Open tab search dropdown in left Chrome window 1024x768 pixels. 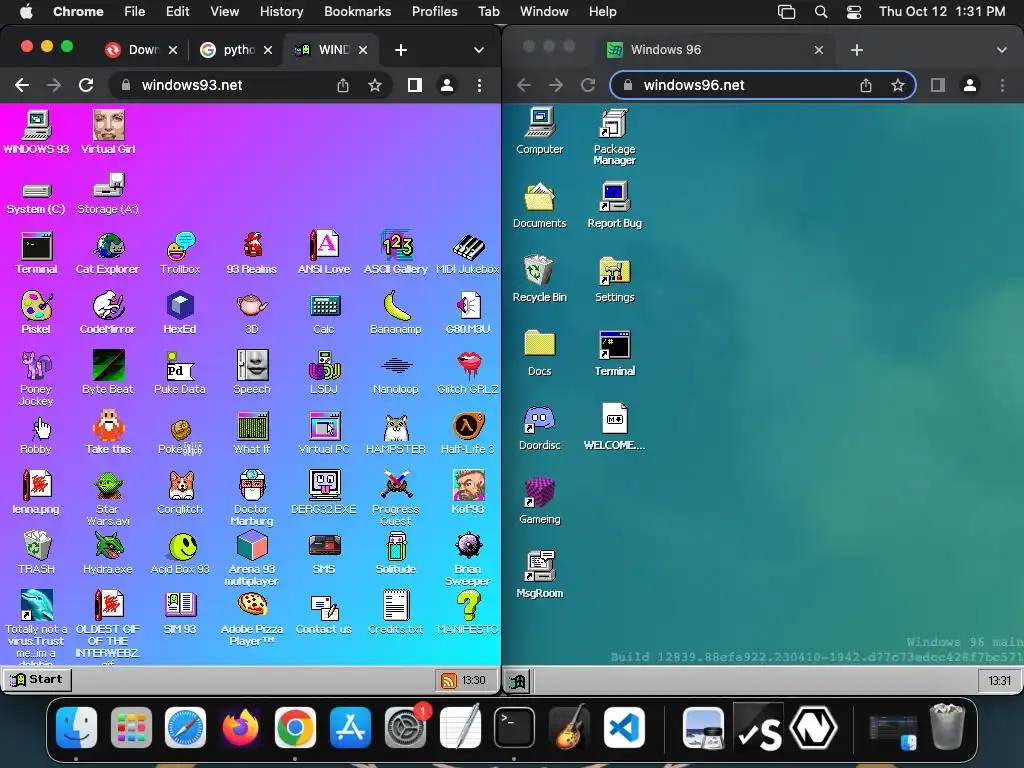[x=479, y=50]
